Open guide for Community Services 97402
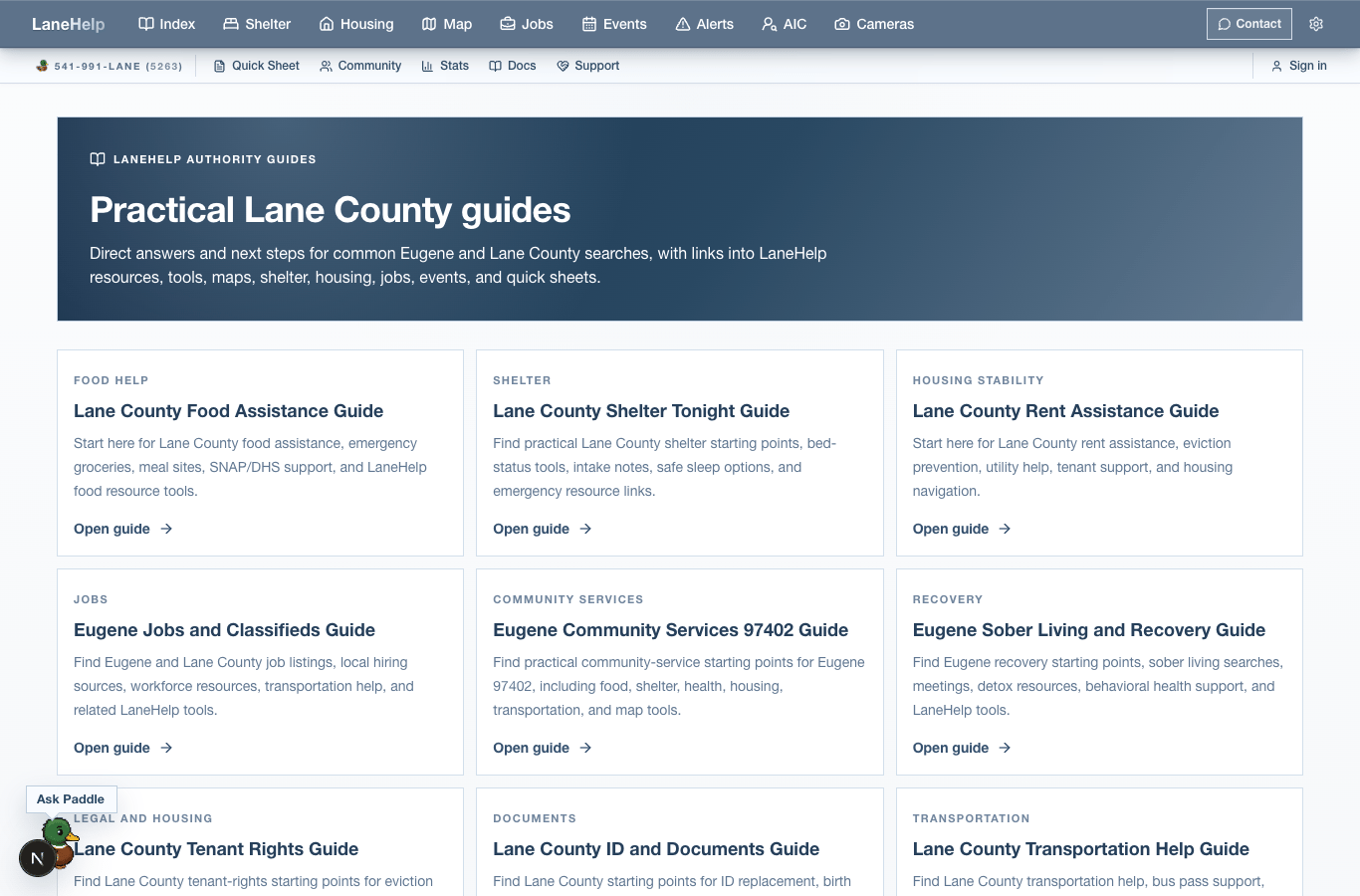The height and width of the screenshot is (896, 1360). point(543,748)
